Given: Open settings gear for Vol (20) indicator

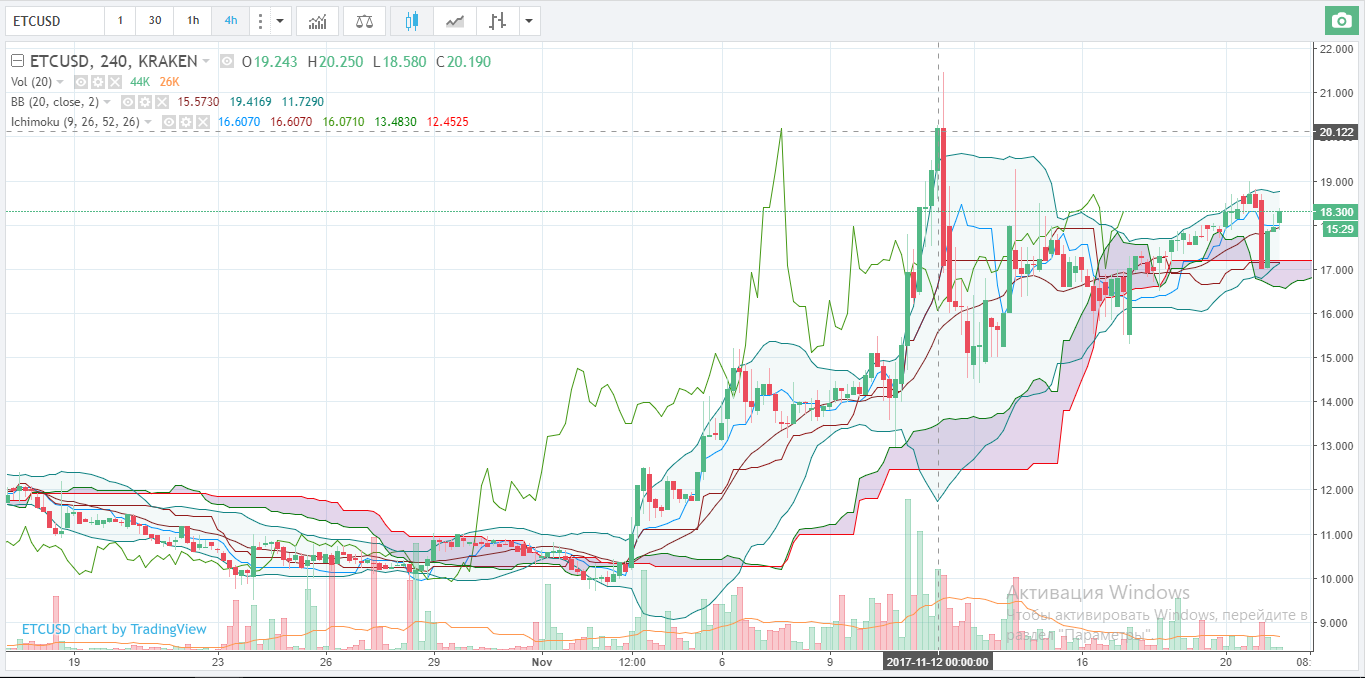Looking at the screenshot, I should tap(98, 82).
